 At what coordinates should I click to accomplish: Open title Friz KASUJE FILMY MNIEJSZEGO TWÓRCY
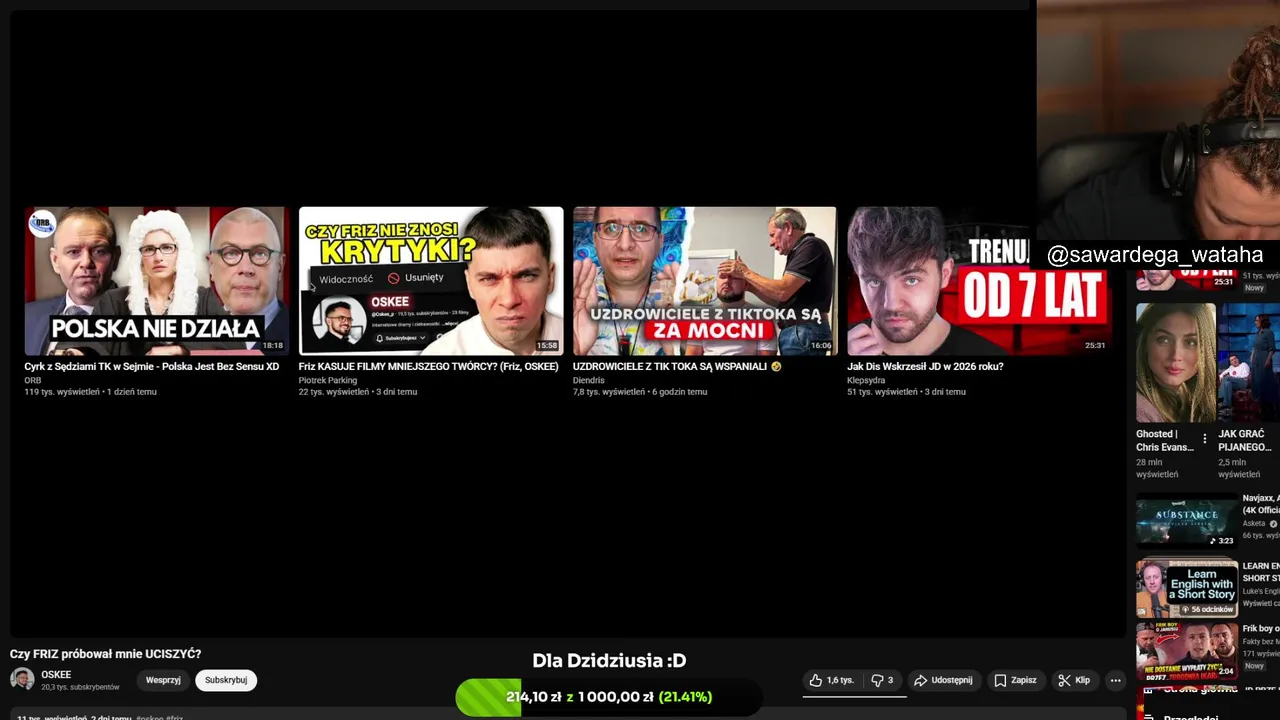pos(428,367)
